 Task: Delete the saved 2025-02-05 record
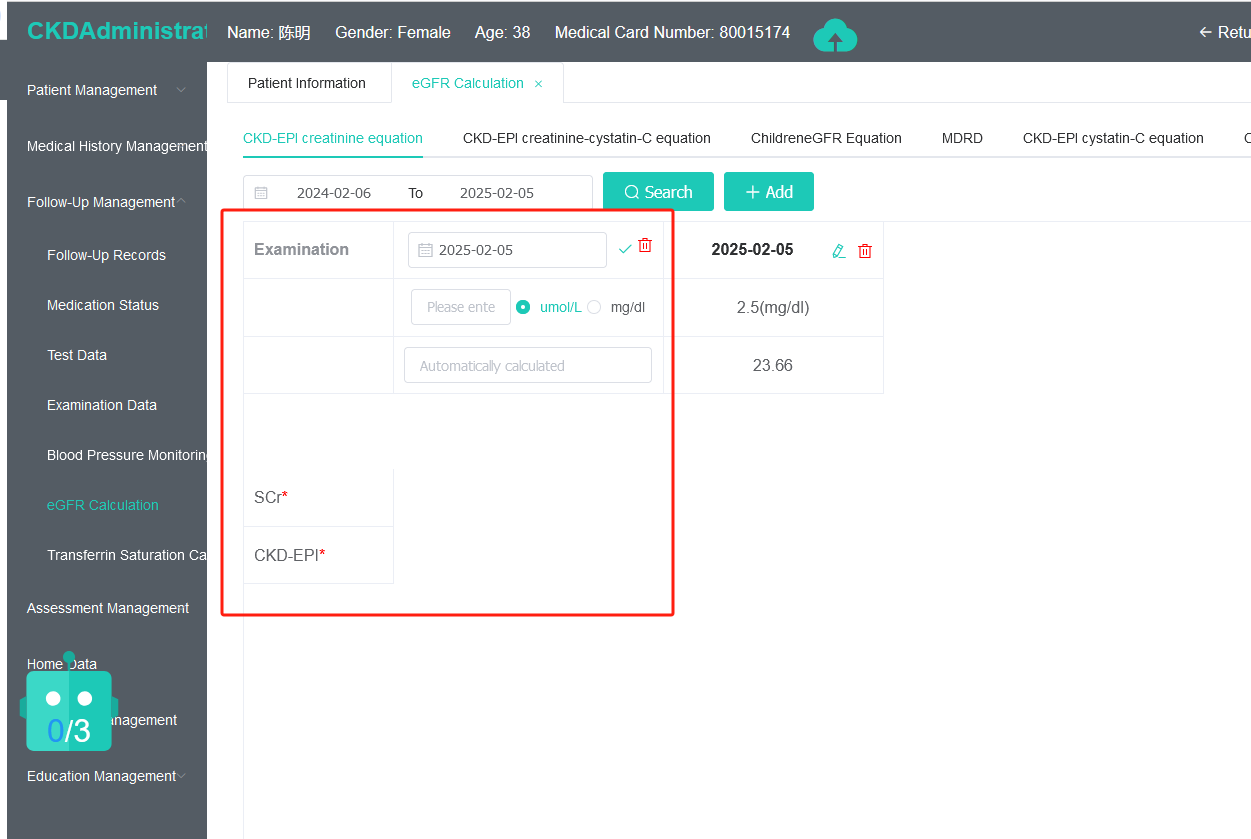865,251
